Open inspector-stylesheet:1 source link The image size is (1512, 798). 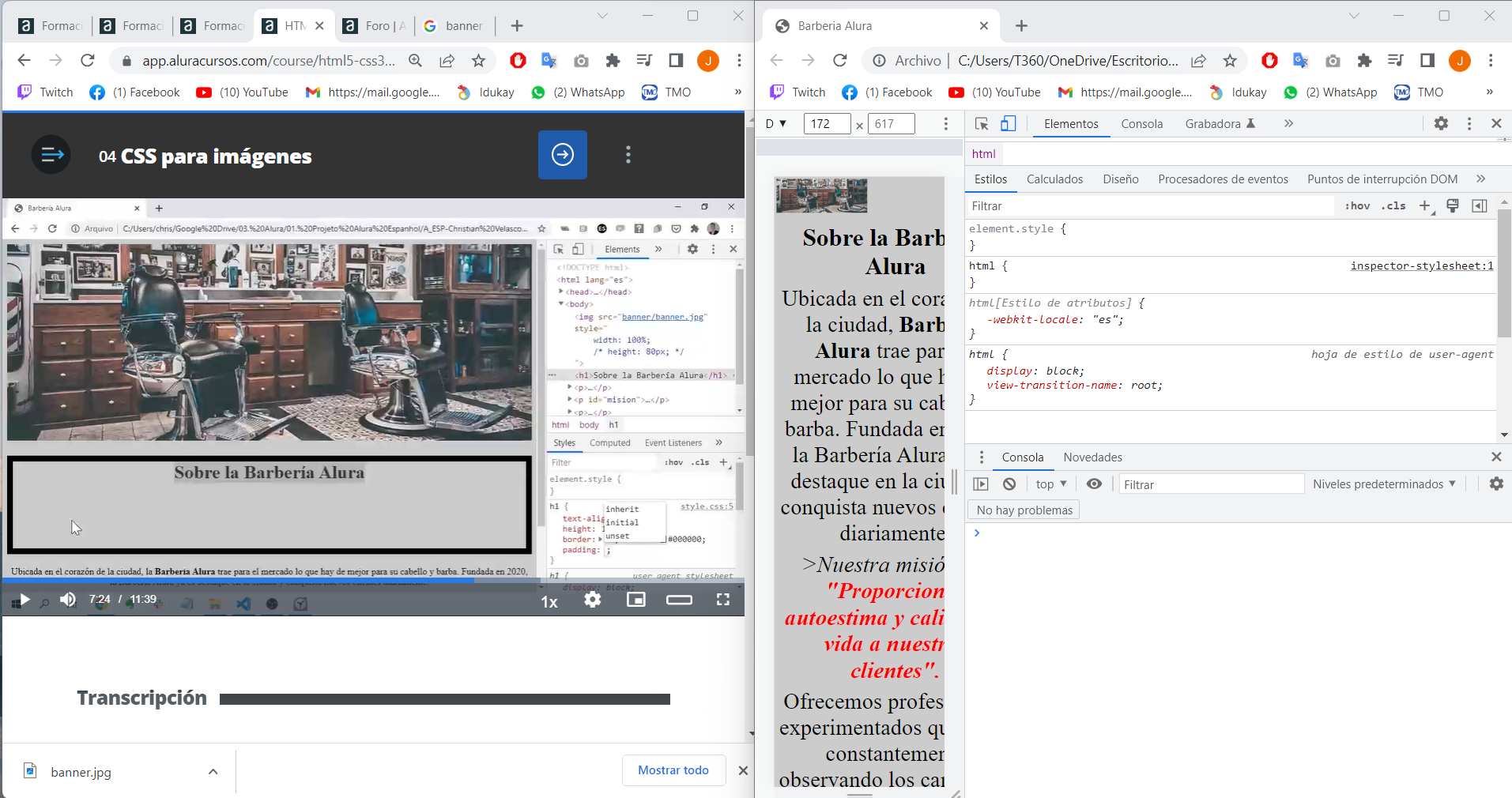1422,266
